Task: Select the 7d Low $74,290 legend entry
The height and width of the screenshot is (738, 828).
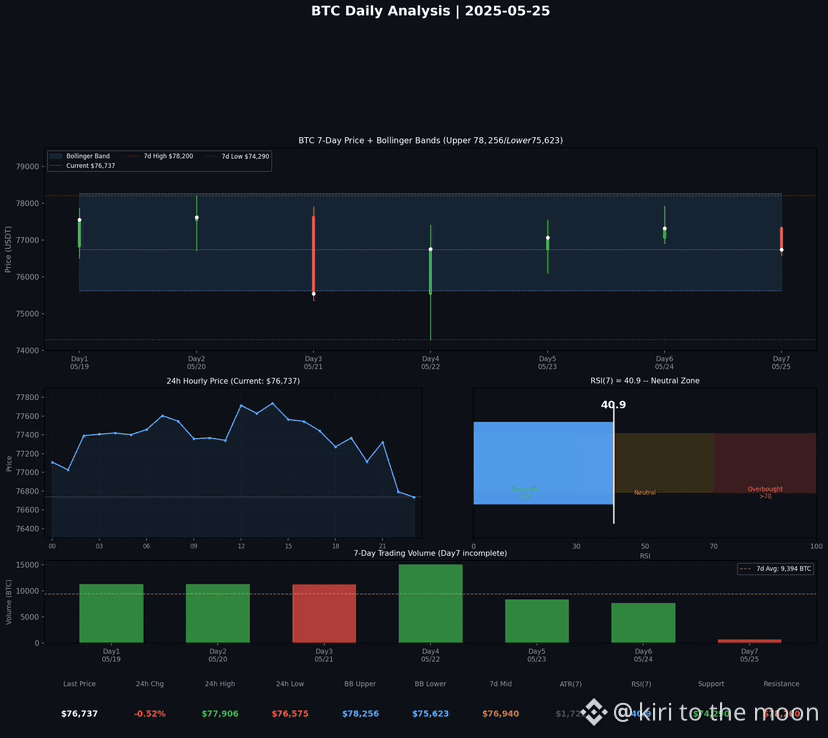Action: click(x=238, y=156)
